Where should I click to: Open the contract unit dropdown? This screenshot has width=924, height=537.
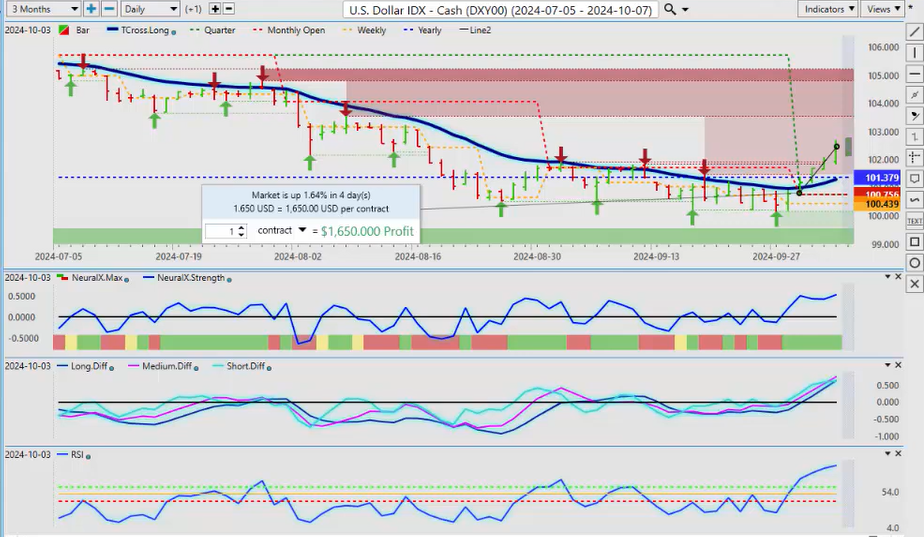click(x=302, y=230)
